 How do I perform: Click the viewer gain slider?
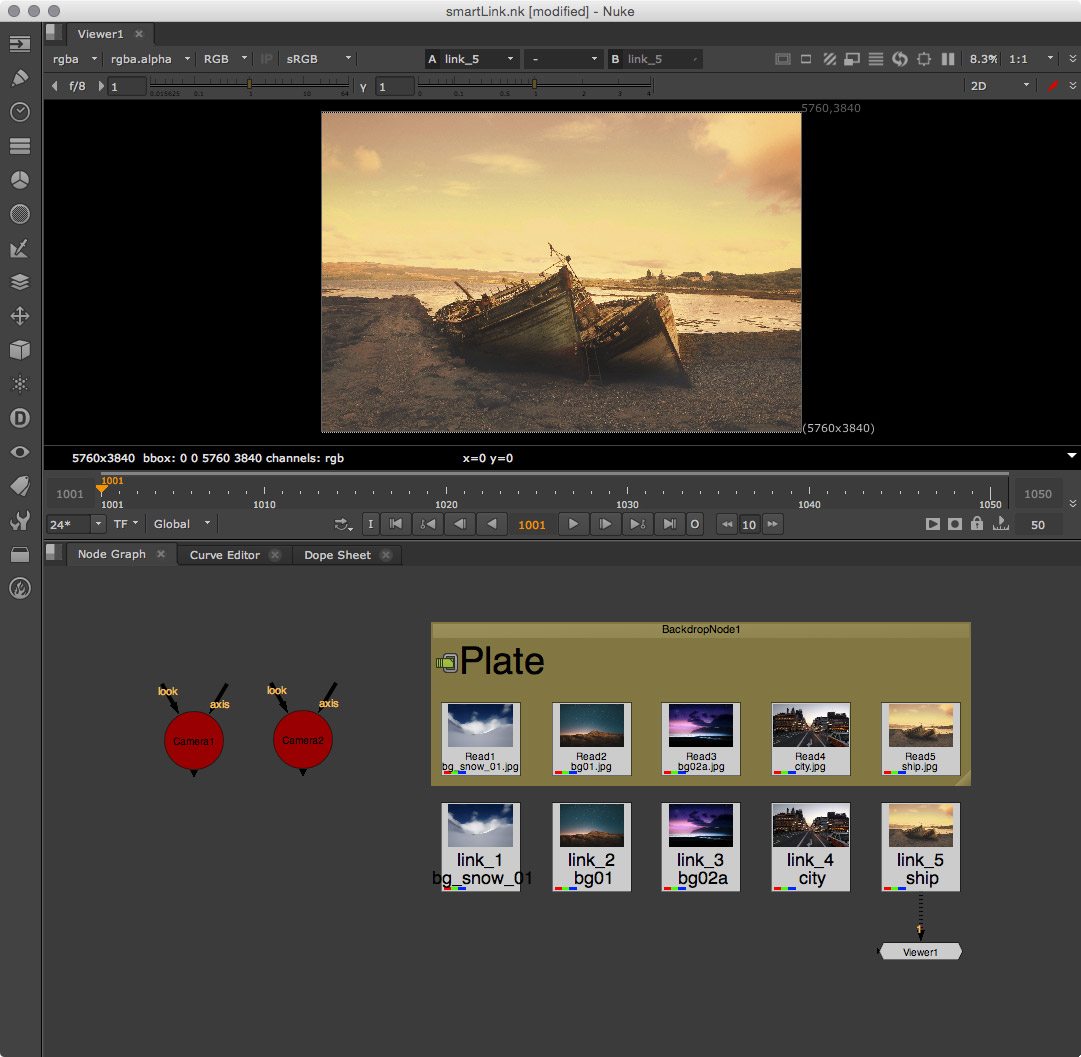click(x=250, y=86)
